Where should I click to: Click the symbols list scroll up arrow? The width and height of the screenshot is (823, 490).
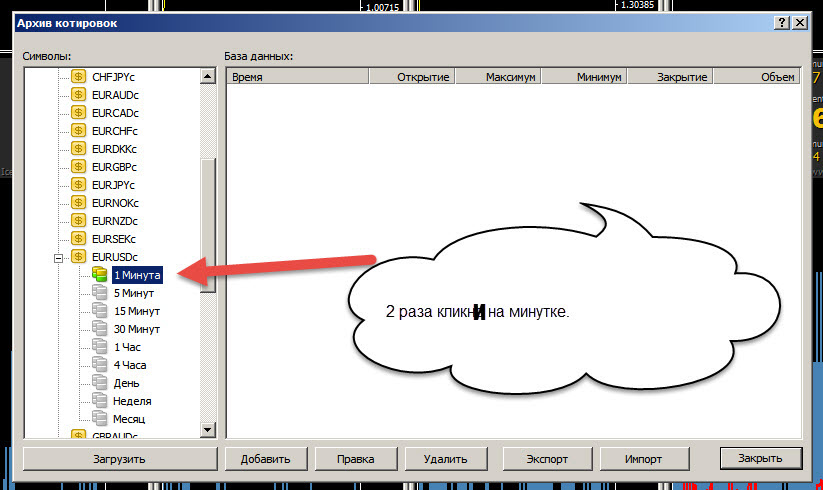pyautogui.click(x=208, y=77)
